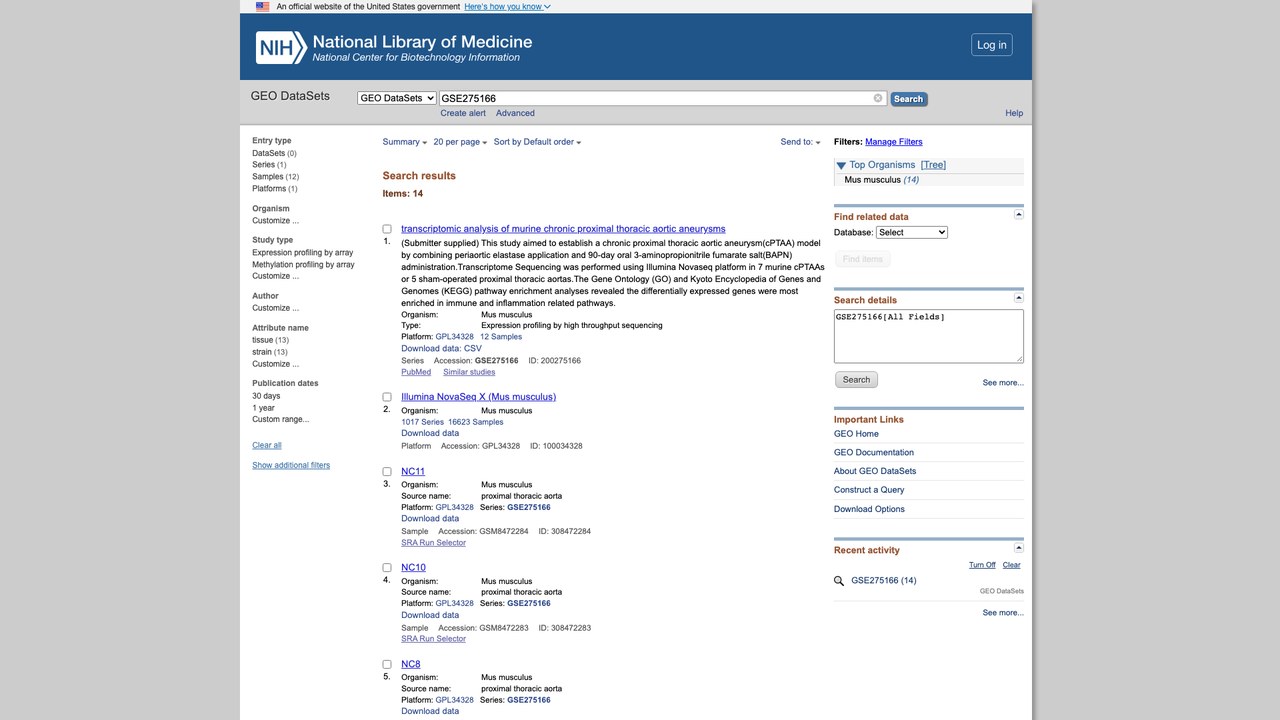Click Clear all filters link
Image resolution: width=1280 pixels, height=720 pixels.
pos(267,445)
